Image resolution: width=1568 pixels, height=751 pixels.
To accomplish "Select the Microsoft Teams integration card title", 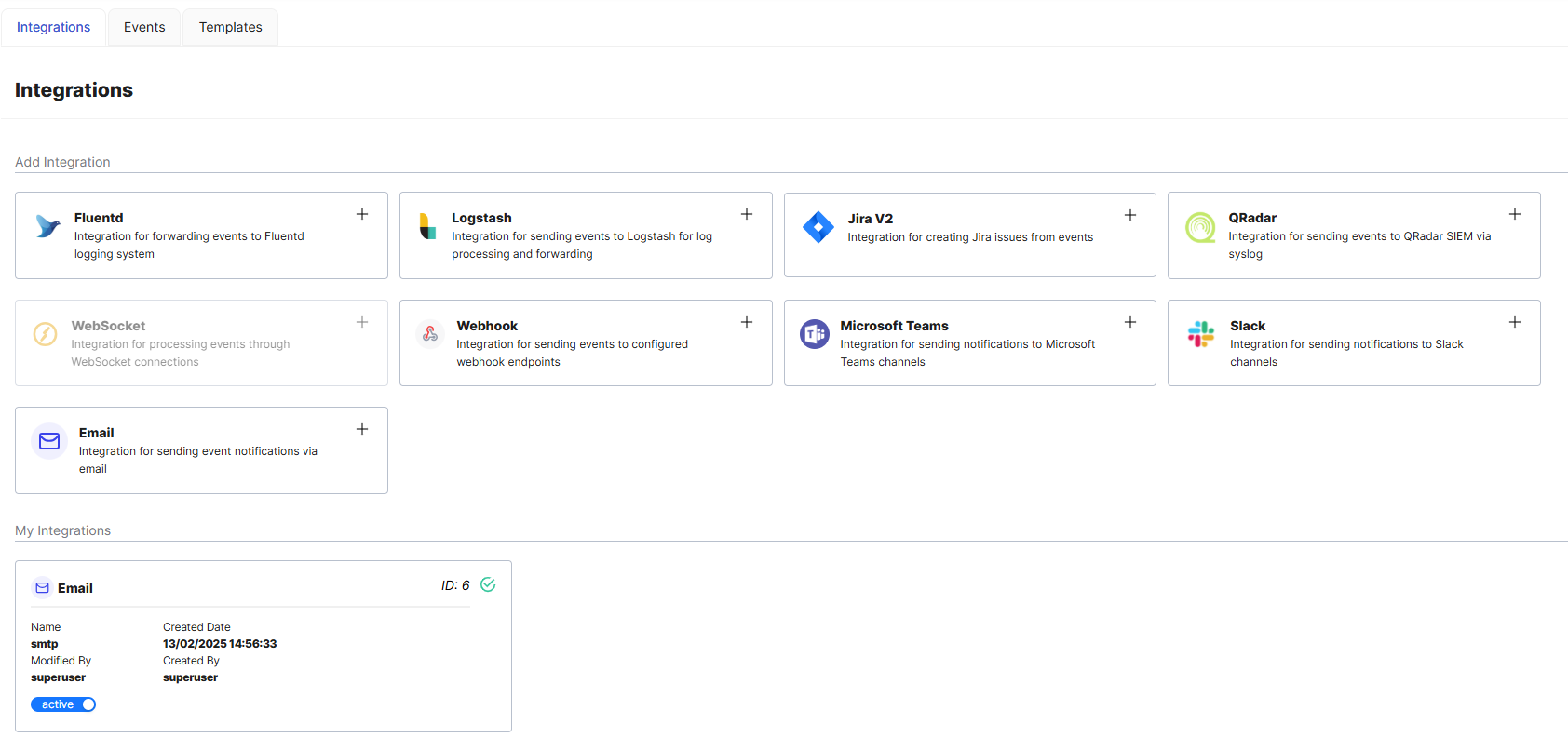I will (894, 326).
